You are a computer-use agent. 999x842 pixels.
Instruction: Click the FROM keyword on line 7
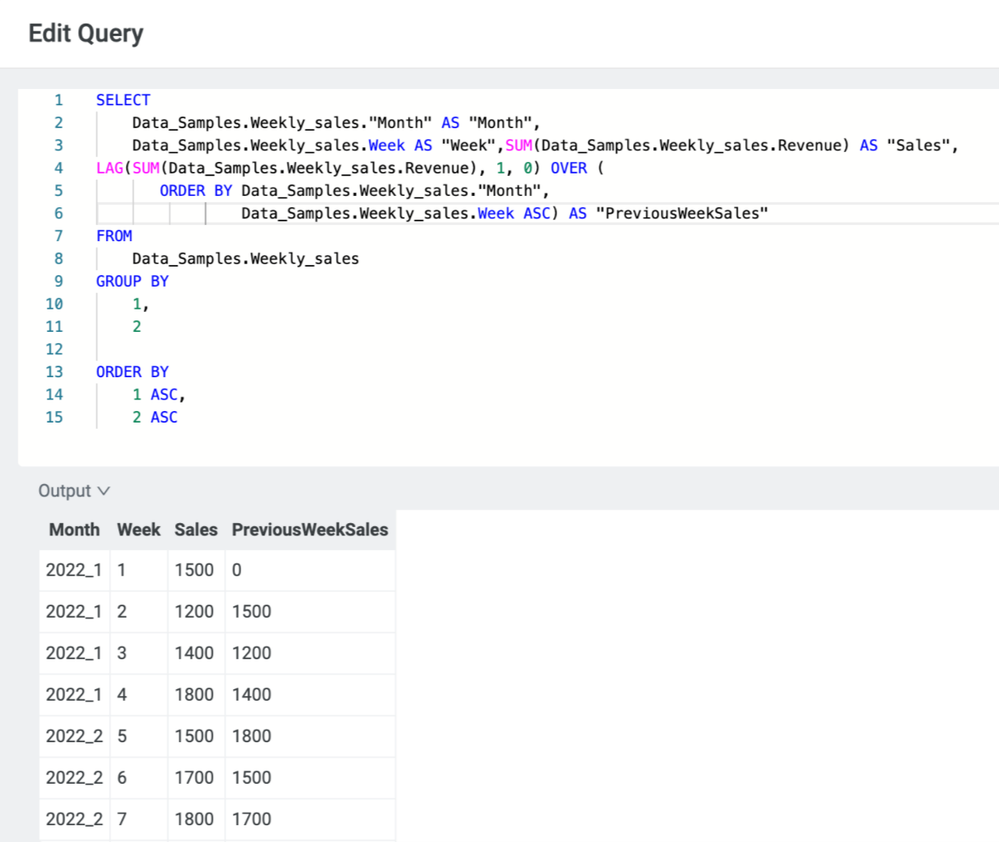[114, 236]
